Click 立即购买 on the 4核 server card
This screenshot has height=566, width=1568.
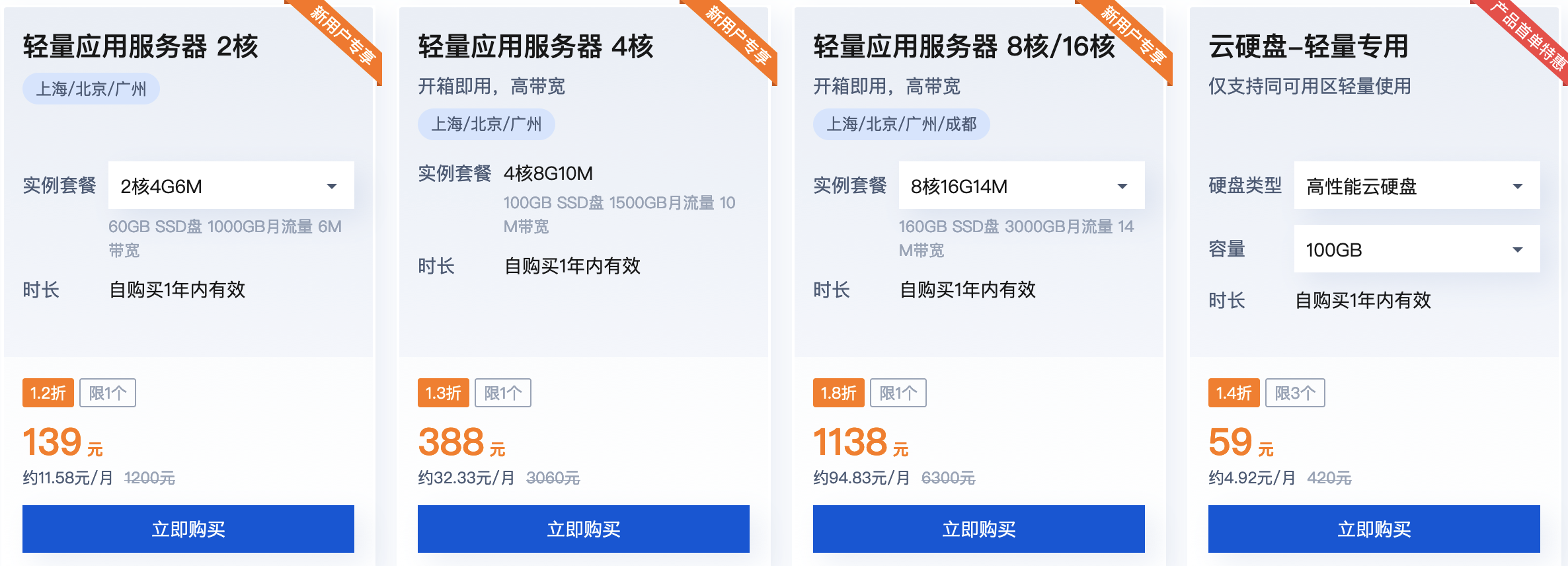point(584,528)
